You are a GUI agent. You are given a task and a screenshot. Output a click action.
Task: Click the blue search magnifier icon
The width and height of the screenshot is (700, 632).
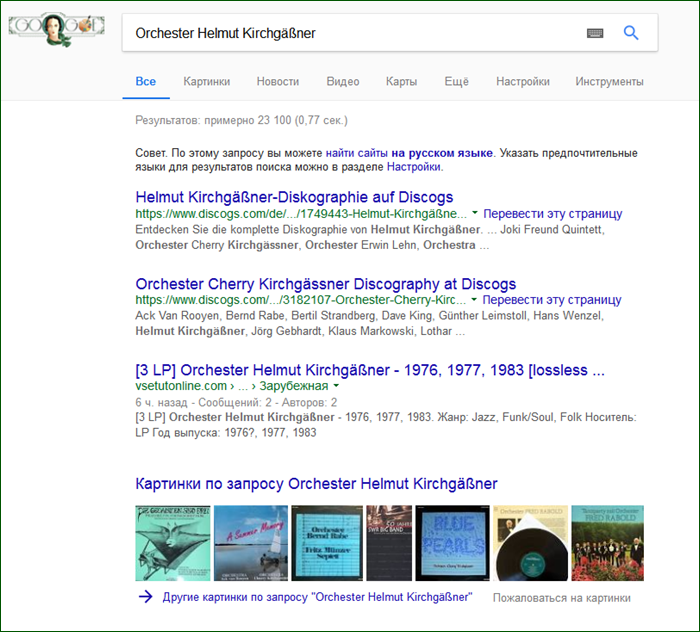(x=630, y=33)
